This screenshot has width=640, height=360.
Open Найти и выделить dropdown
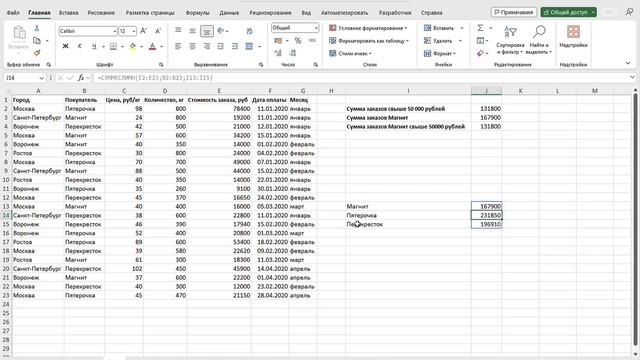point(539,40)
